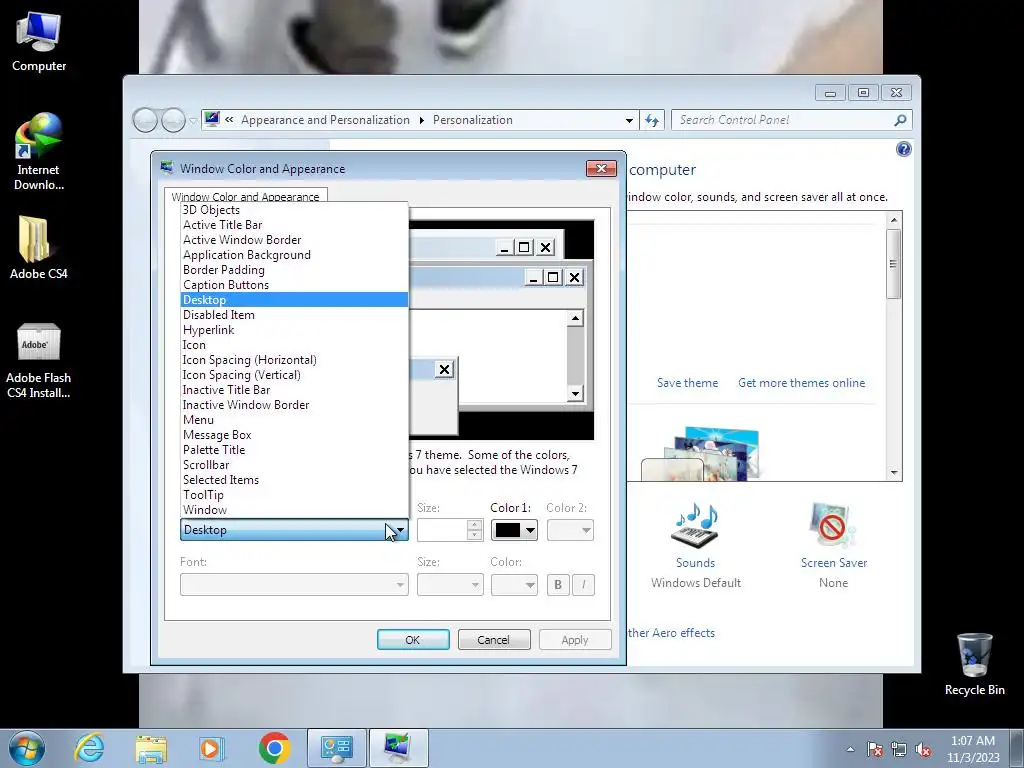The width and height of the screenshot is (1024, 768).
Task: Switch to Personalization taskbar window icon
Action: click(x=398, y=748)
